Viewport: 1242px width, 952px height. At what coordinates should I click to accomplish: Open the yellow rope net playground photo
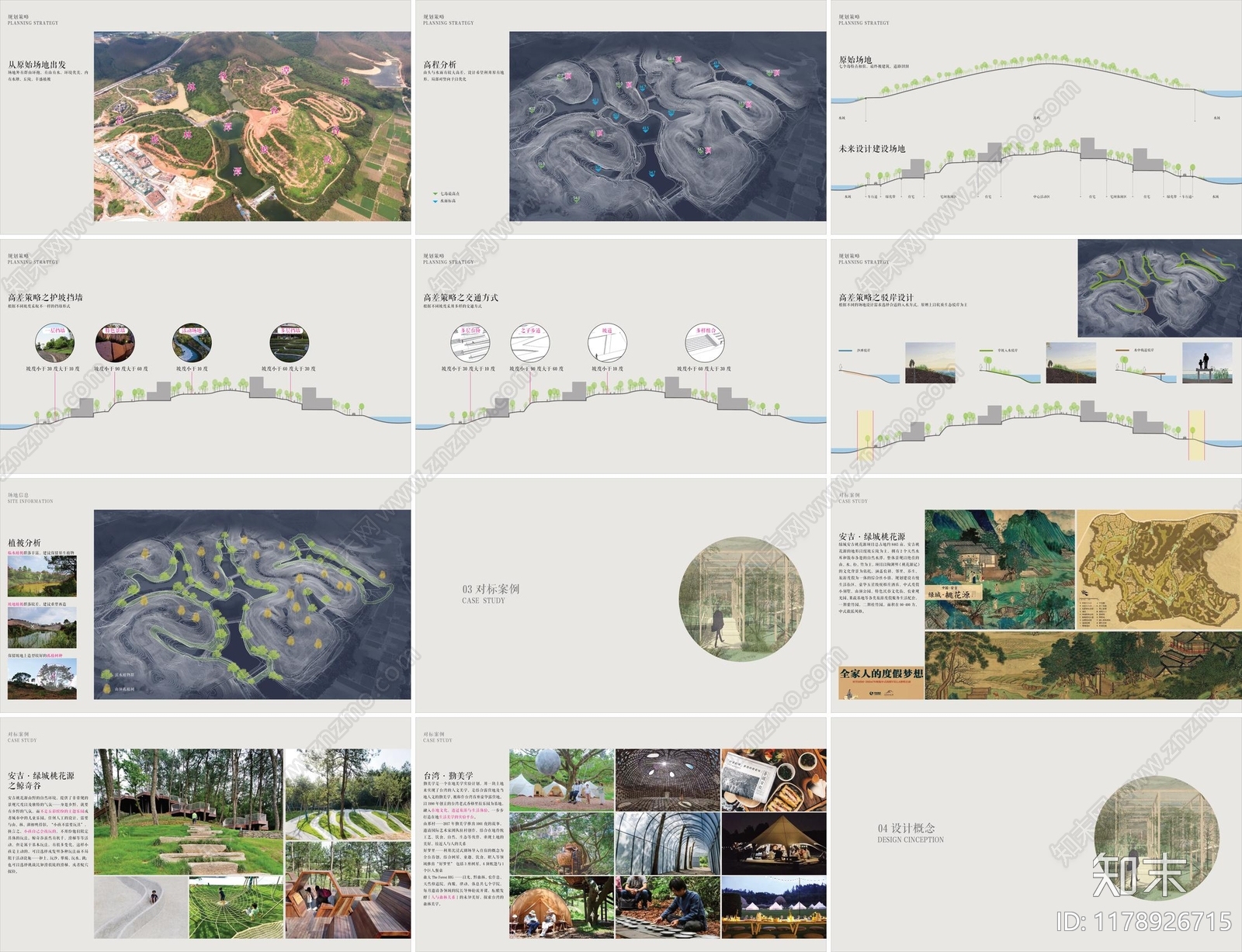click(236, 908)
